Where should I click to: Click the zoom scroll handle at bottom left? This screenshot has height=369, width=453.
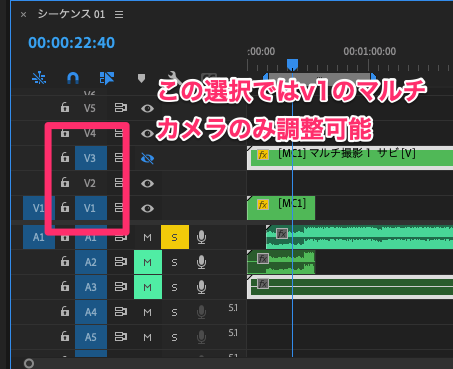tap(29, 363)
